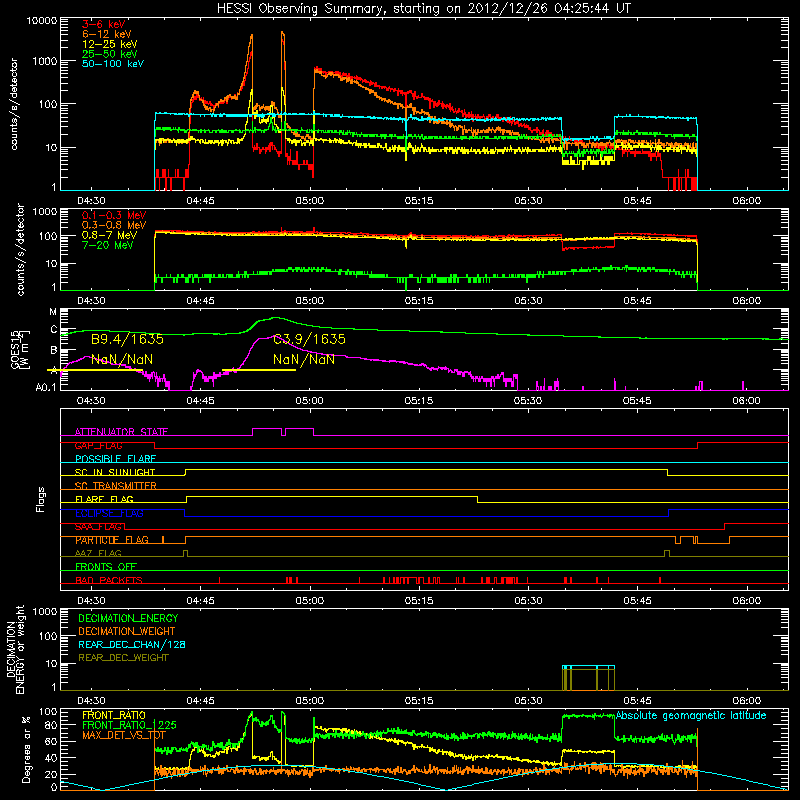Click the 0.3-0.8 MeV legend label
Screen dimensions: 800x800
point(114,225)
